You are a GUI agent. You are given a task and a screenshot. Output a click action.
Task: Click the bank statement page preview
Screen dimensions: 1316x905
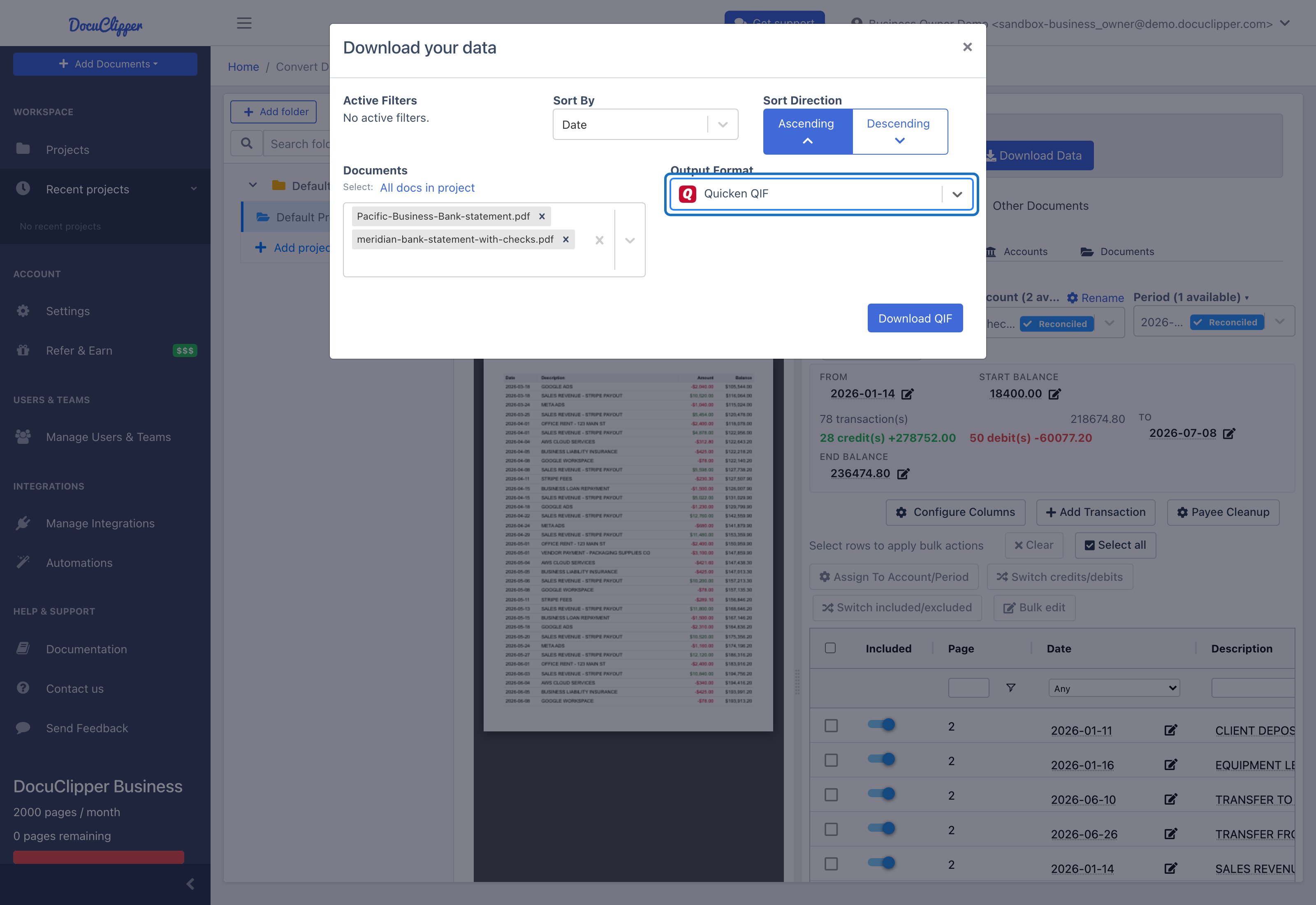(628, 544)
